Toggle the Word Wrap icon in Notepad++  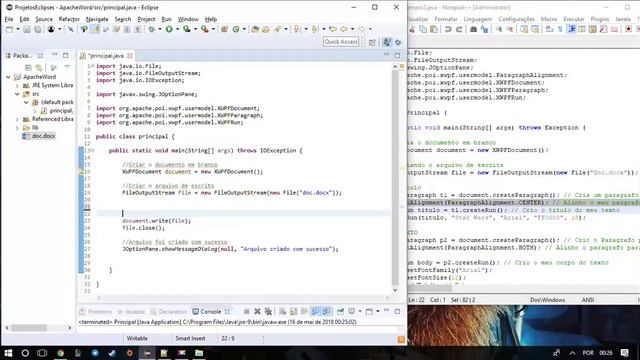coord(549,29)
